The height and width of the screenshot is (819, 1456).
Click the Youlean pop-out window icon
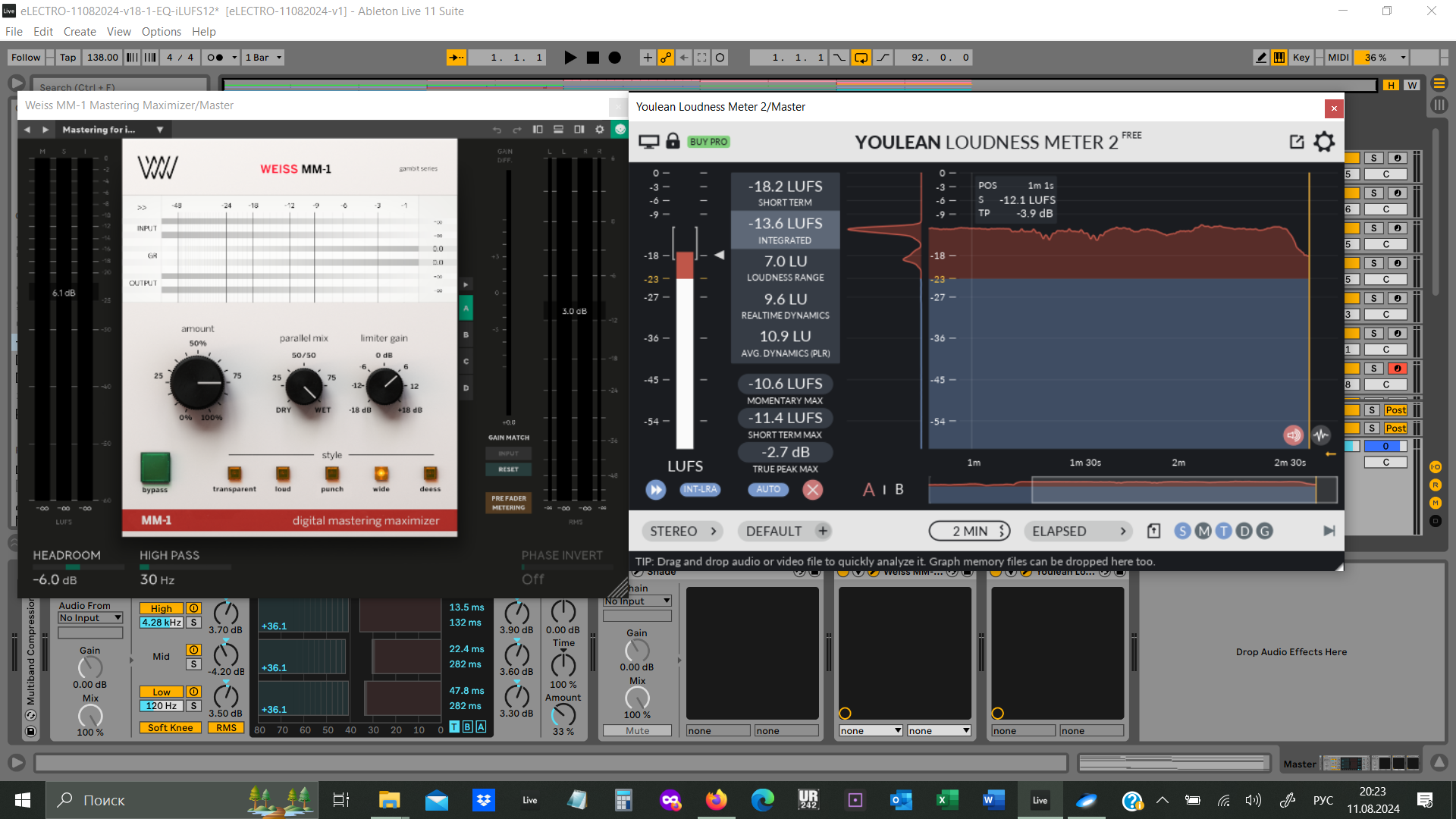[1297, 142]
